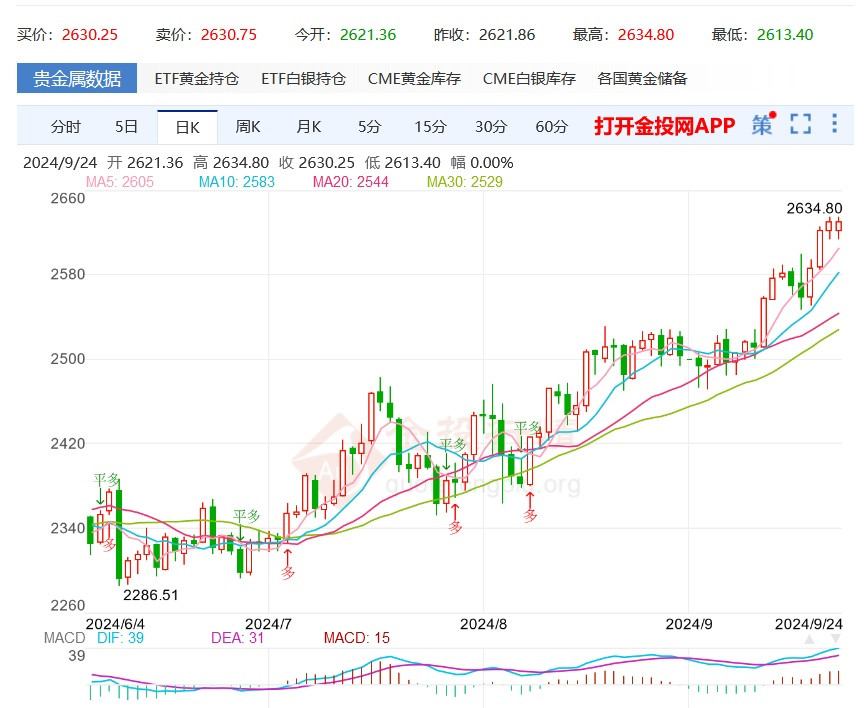Show the 30分 thirty-minute chart

(491, 126)
